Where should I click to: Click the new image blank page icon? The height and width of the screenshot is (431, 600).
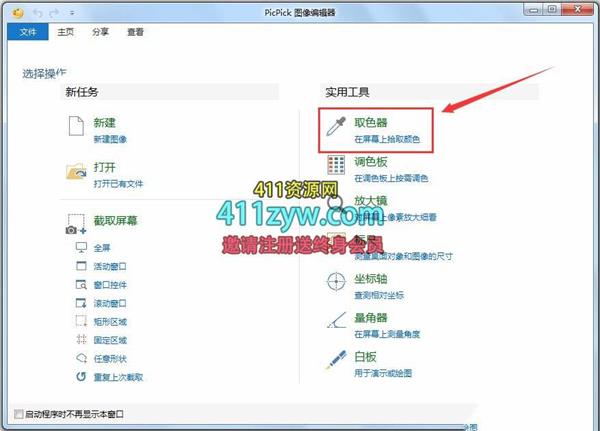pos(76,128)
